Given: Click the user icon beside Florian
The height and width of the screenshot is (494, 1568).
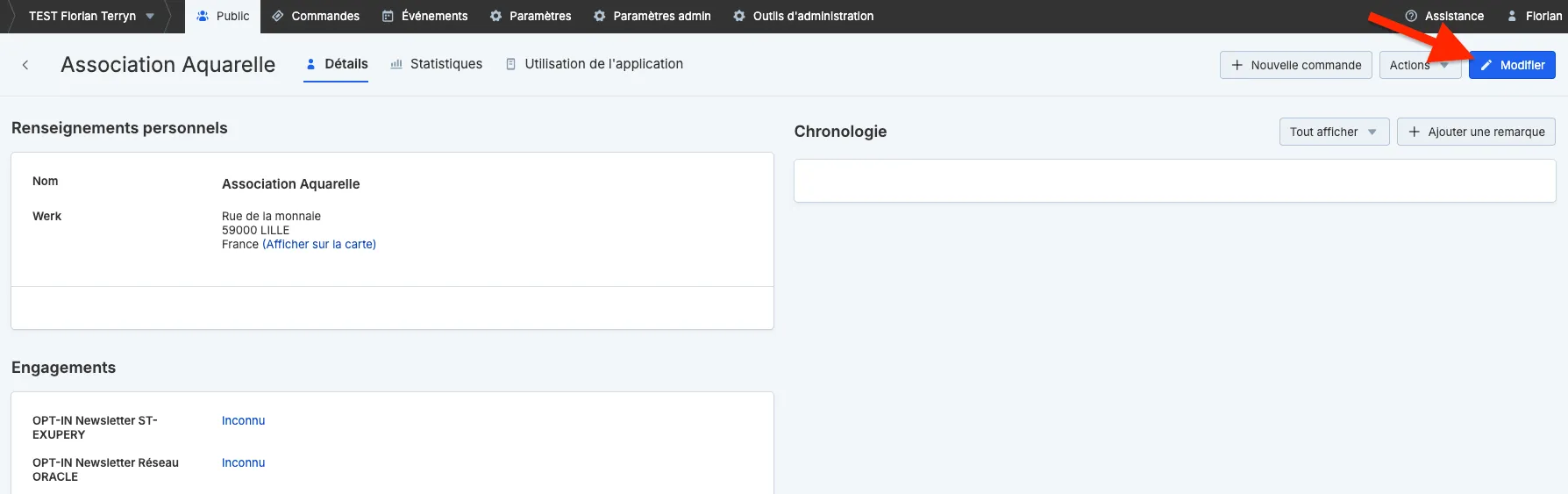Looking at the screenshot, I should pyautogui.click(x=1512, y=16).
